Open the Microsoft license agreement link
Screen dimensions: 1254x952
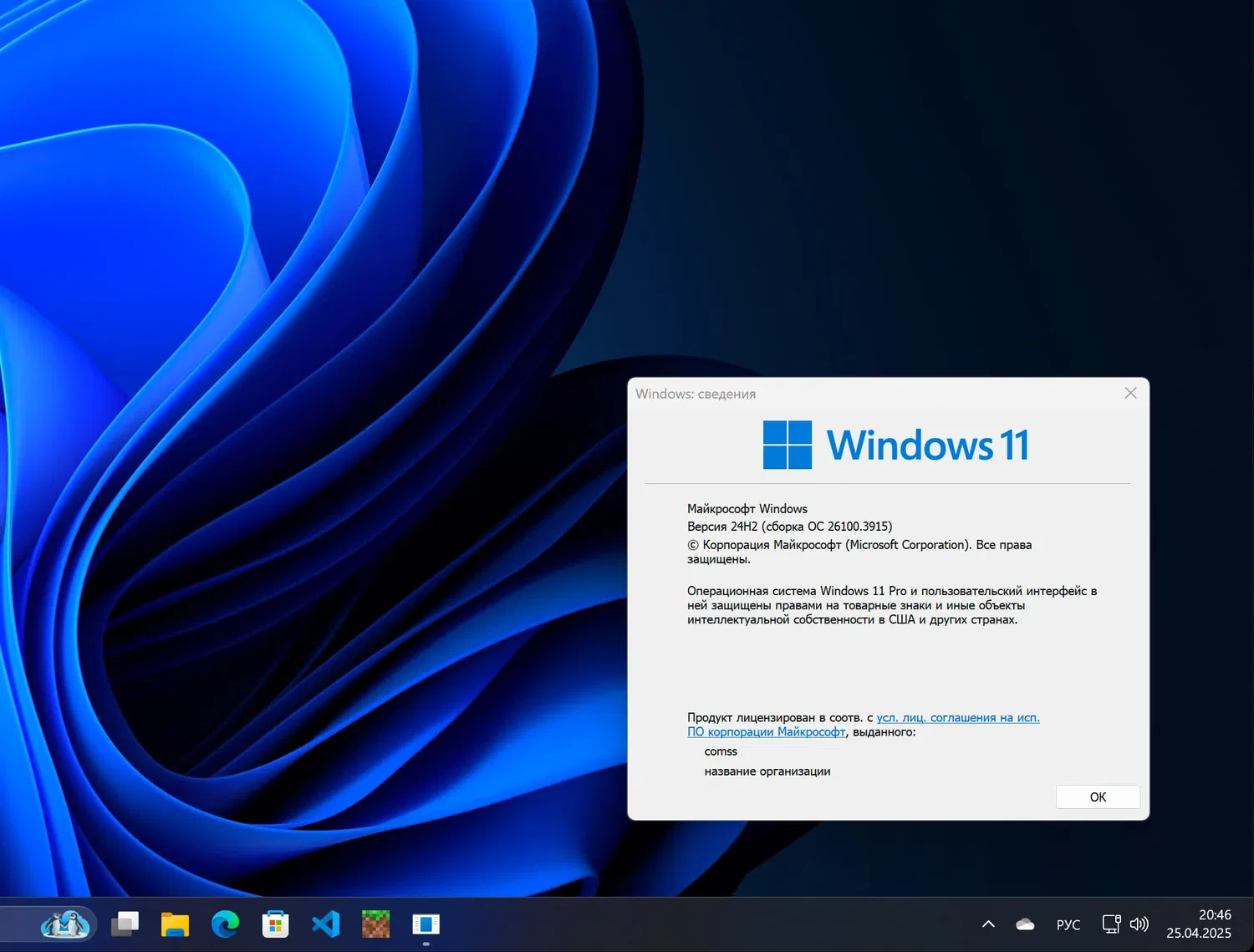(958, 717)
